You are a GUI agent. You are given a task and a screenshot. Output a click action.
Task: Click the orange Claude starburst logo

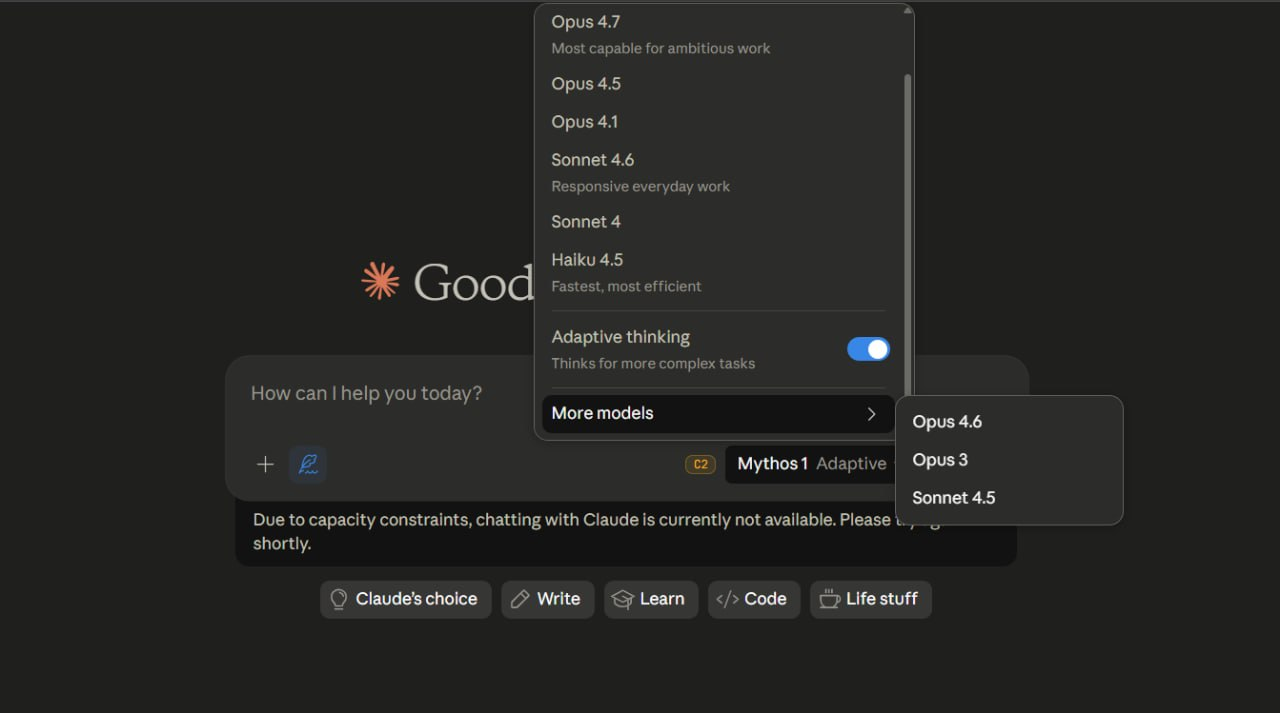tap(380, 281)
